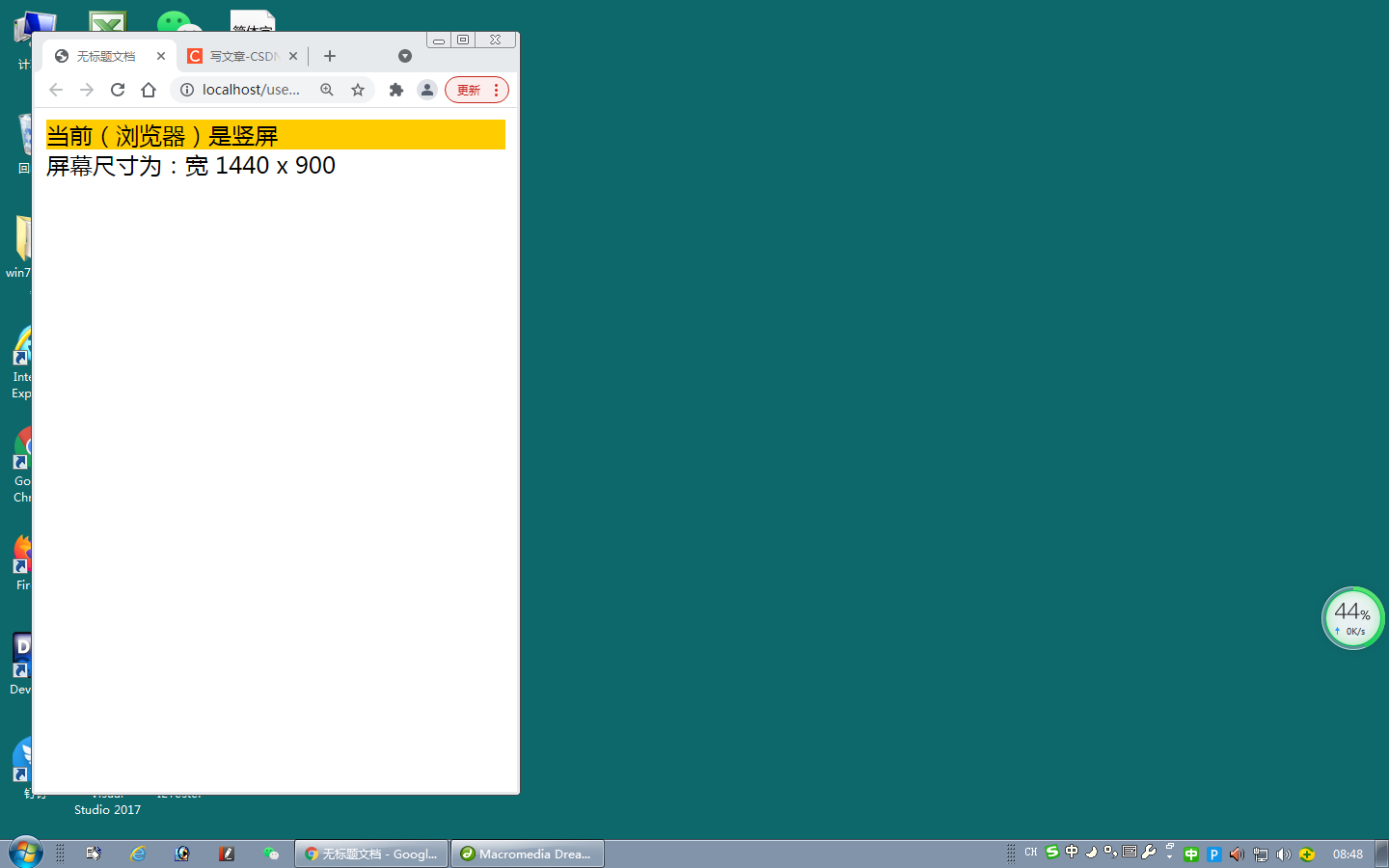Open the home page via home icon
1389x868 pixels.
coord(148,89)
